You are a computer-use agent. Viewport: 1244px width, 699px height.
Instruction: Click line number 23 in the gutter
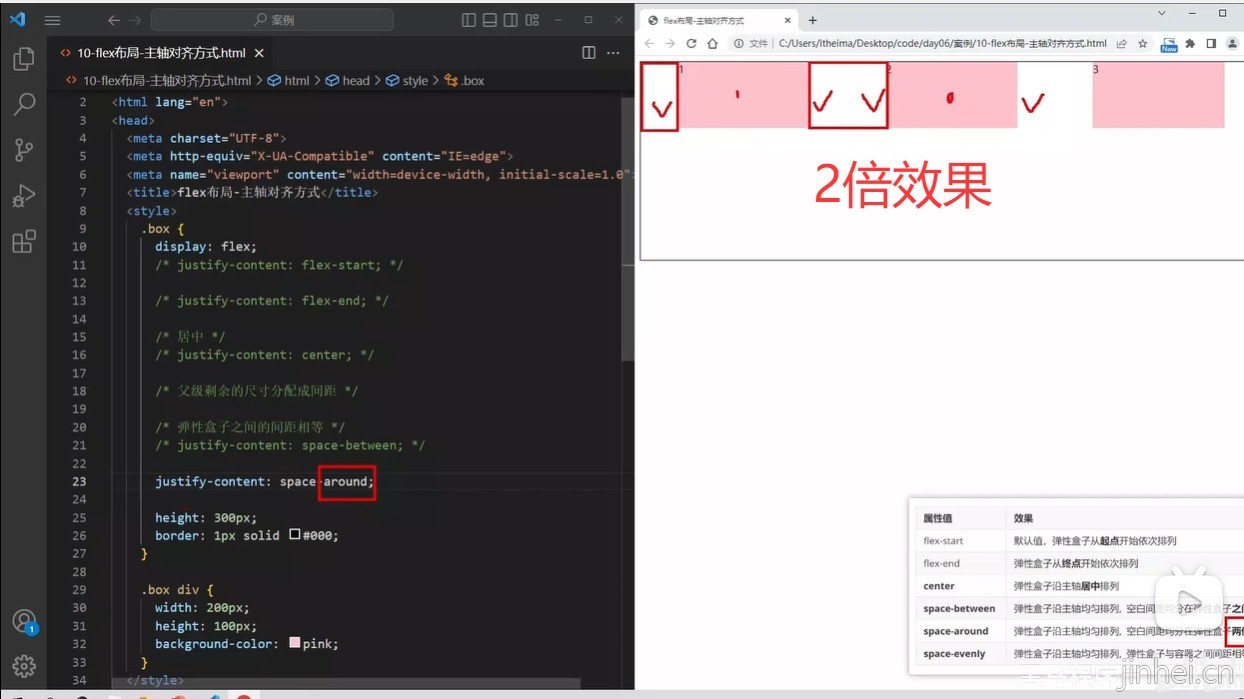[79, 481]
